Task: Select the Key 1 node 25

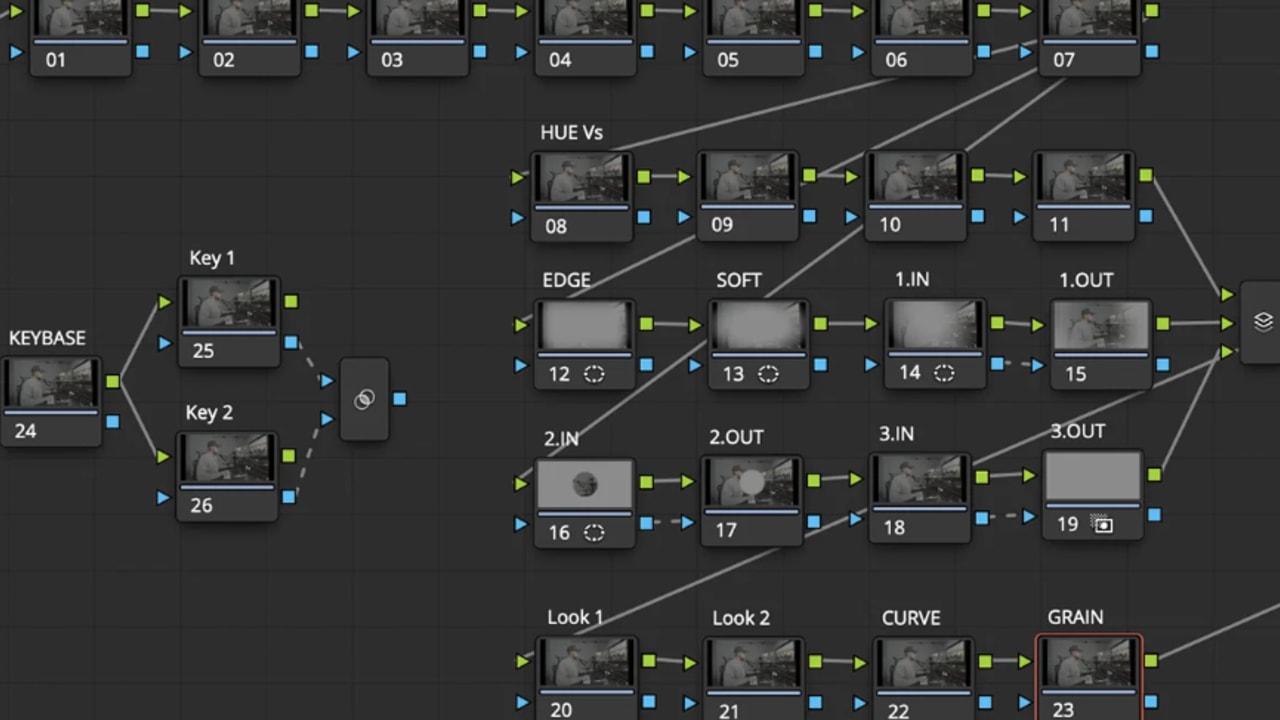Action: [x=229, y=321]
